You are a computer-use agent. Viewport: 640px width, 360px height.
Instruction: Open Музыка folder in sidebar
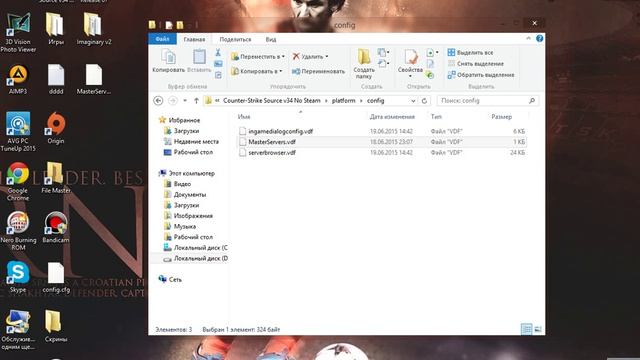coord(184,227)
